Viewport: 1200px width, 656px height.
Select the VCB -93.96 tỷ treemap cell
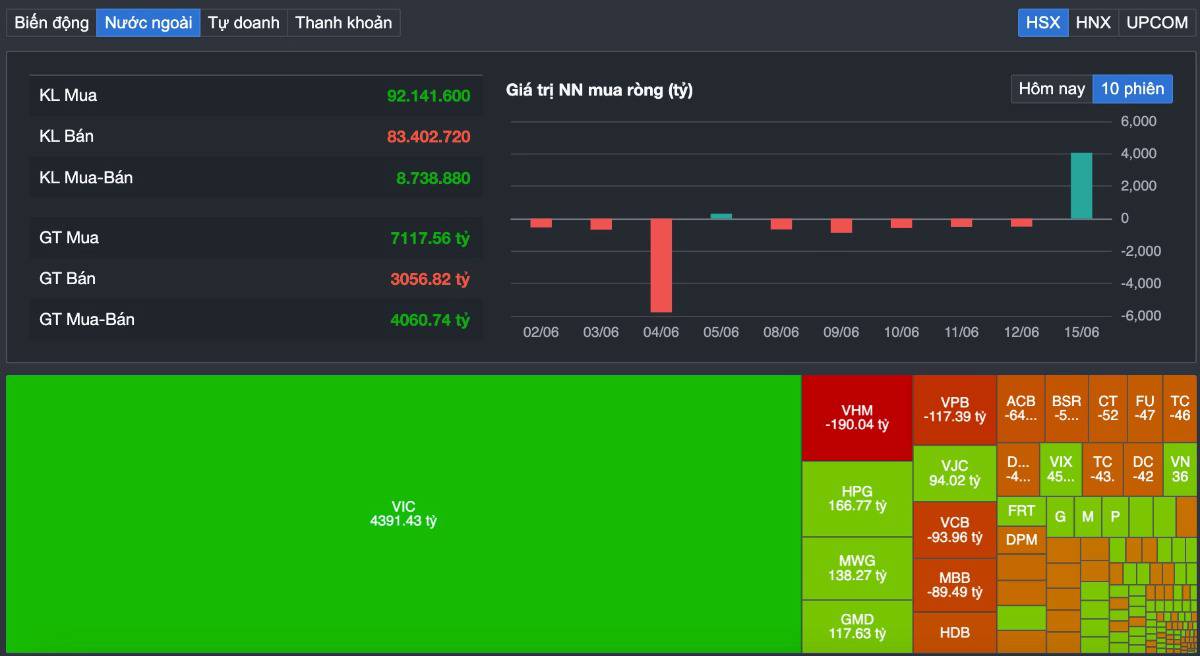[955, 530]
